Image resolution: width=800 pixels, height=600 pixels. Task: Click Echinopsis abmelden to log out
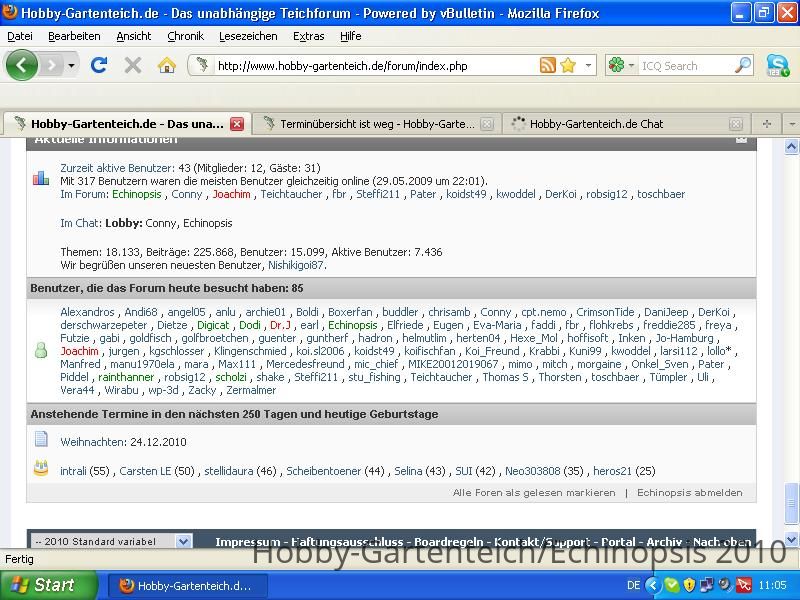pyautogui.click(x=690, y=493)
